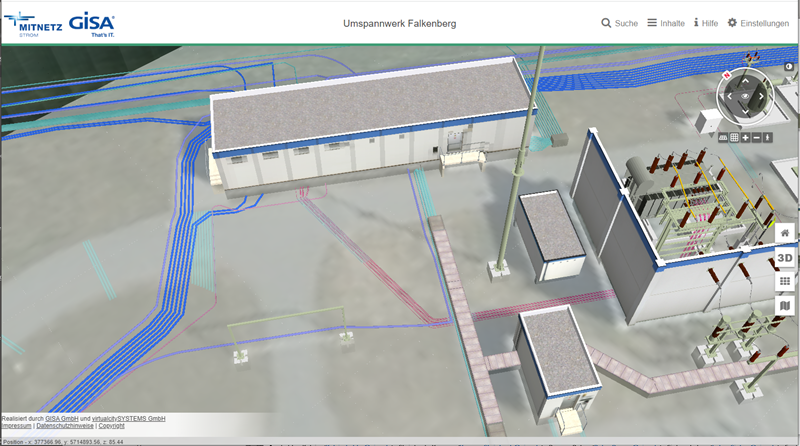800x446 pixels.
Task: Rotate view right with compass arrow
Action: coord(762,97)
